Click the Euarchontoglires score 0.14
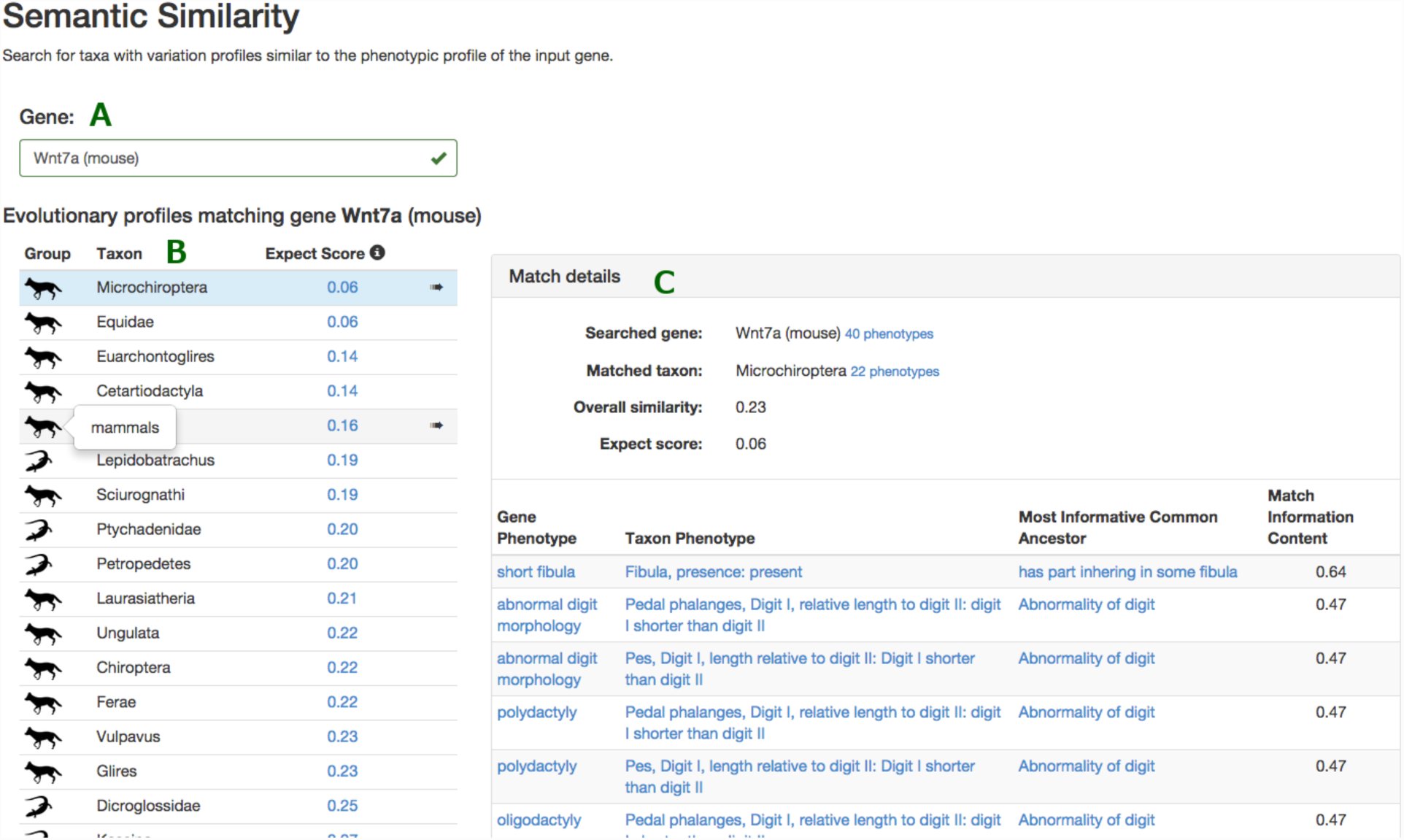This screenshot has height=840, width=1404. (x=342, y=356)
